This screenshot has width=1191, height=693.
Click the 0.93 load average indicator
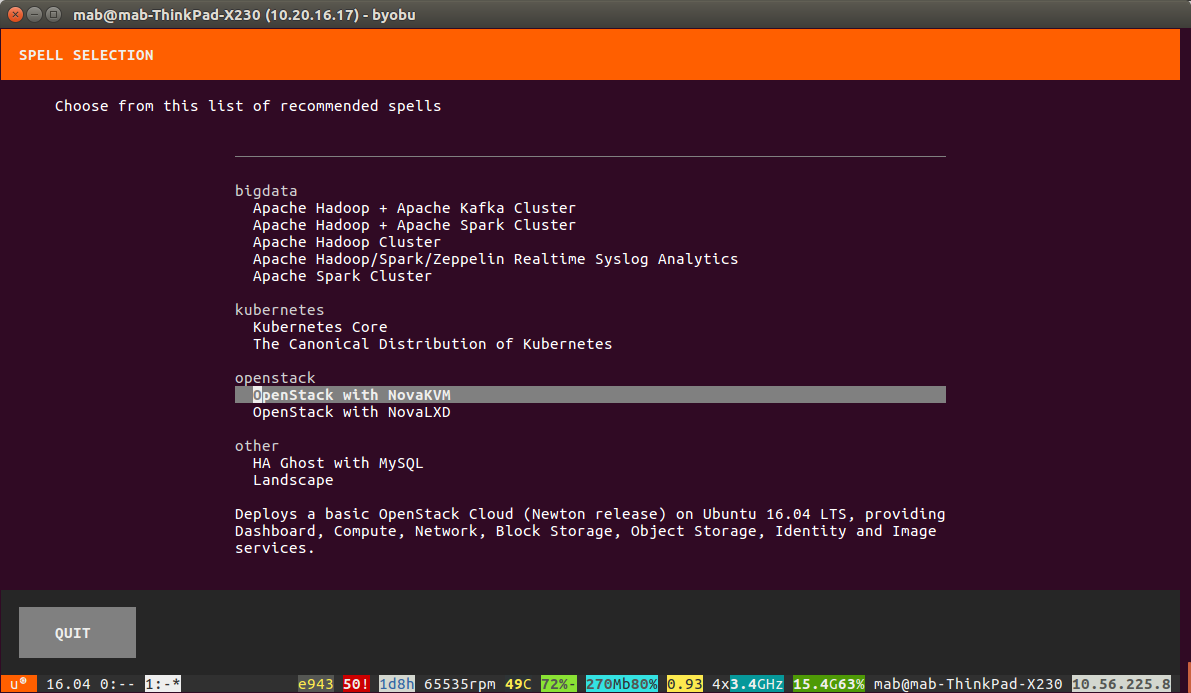click(x=684, y=684)
